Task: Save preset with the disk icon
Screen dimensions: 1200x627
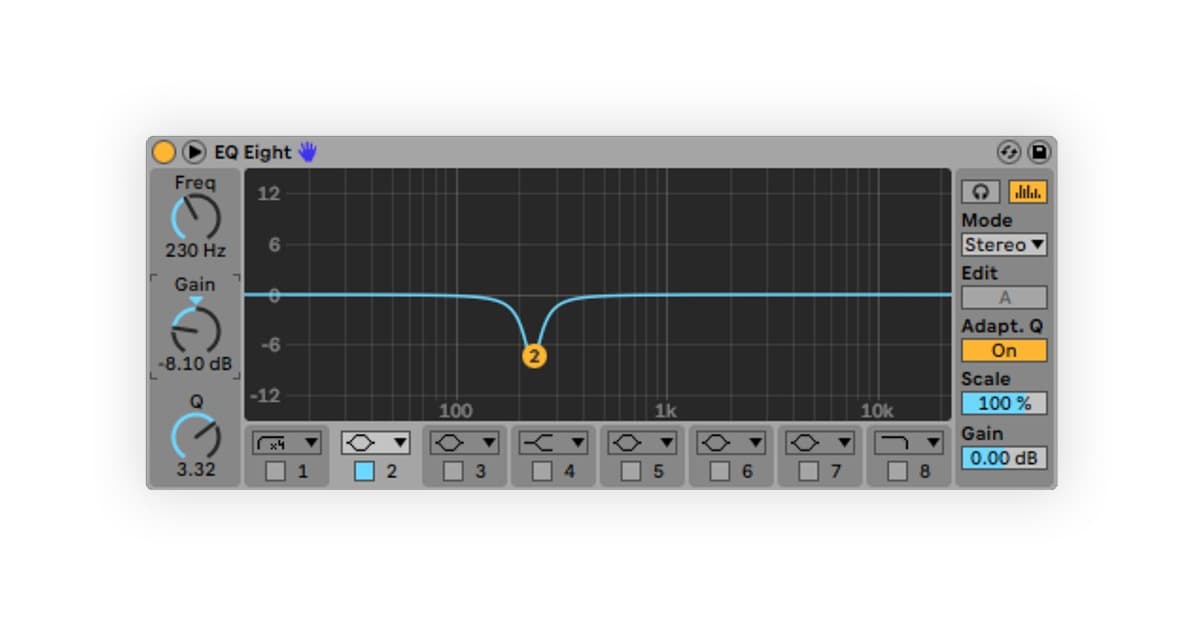Action: pyautogui.click(x=1039, y=152)
